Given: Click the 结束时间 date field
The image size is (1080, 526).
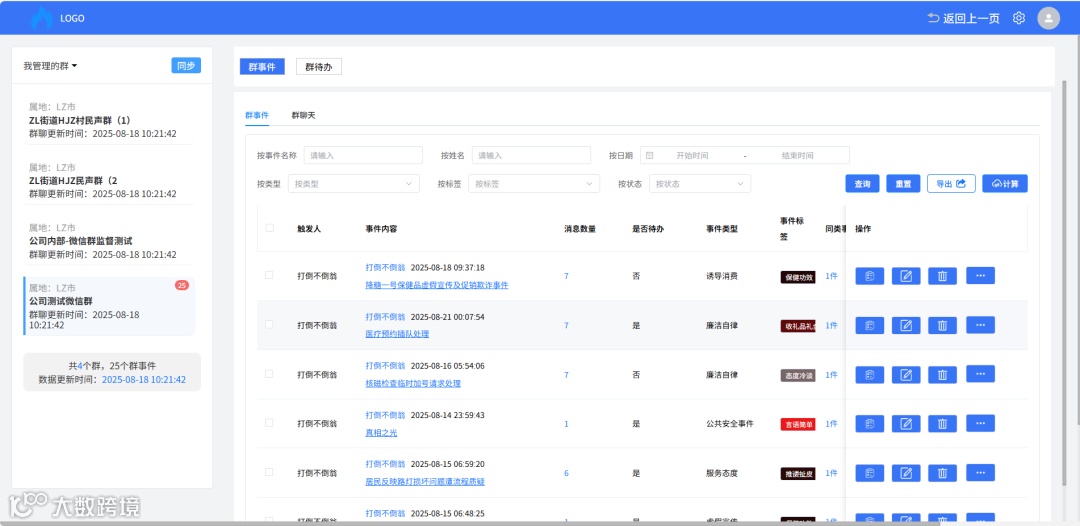Looking at the screenshot, I should pyautogui.click(x=798, y=156).
